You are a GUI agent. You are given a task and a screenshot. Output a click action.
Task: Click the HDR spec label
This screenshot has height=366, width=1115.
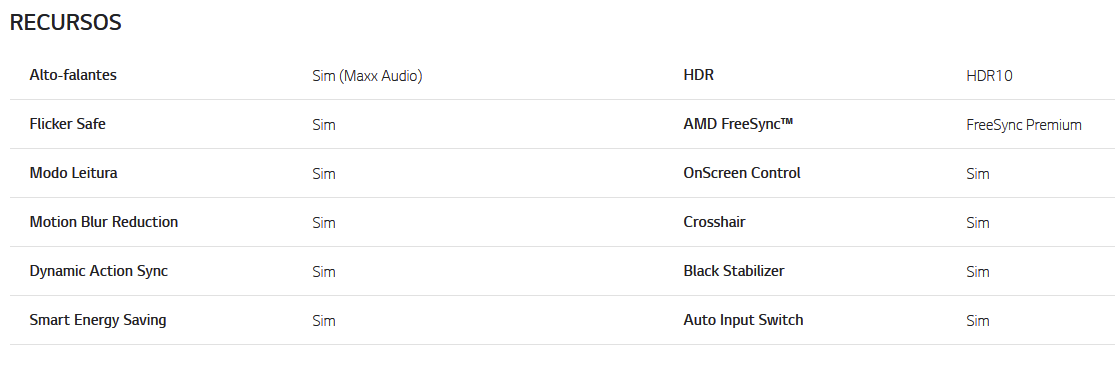point(698,75)
